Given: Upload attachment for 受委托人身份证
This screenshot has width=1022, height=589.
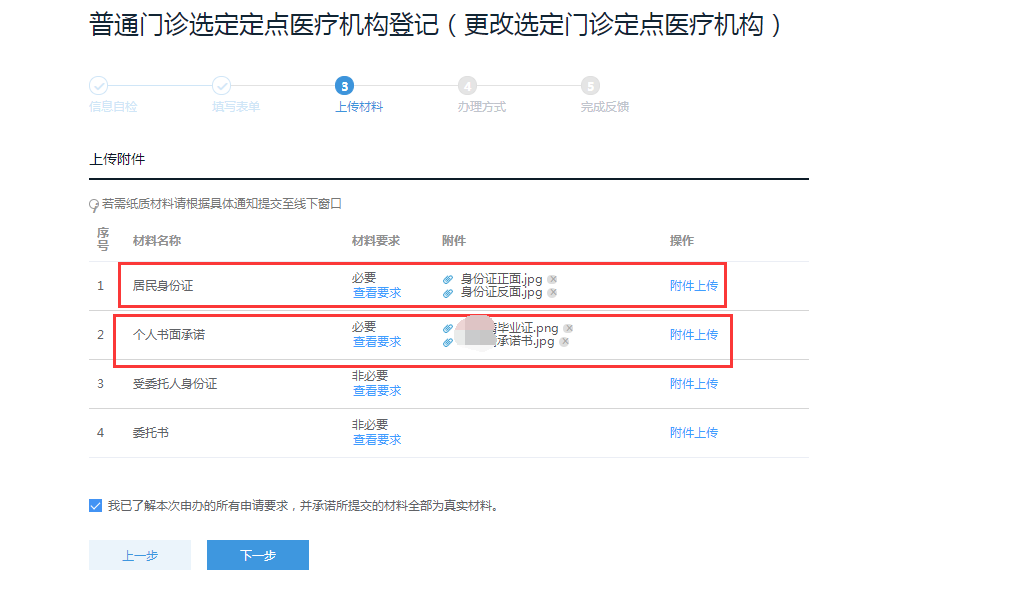Looking at the screenshot, I should [x=694, y=384].
